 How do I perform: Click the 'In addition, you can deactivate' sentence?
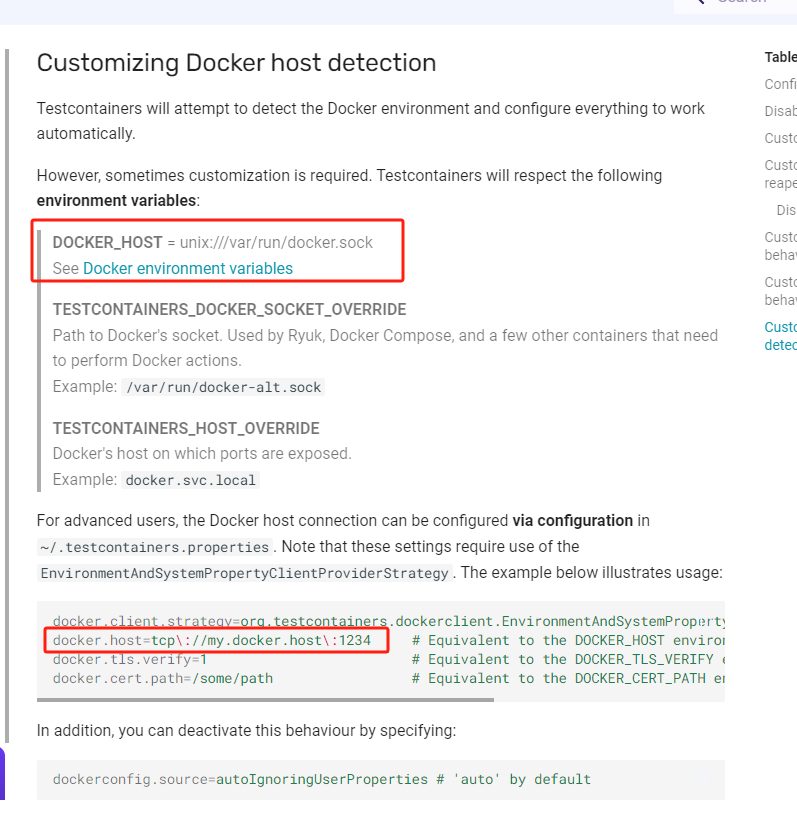pyautogui.click(x=246, y=731)
